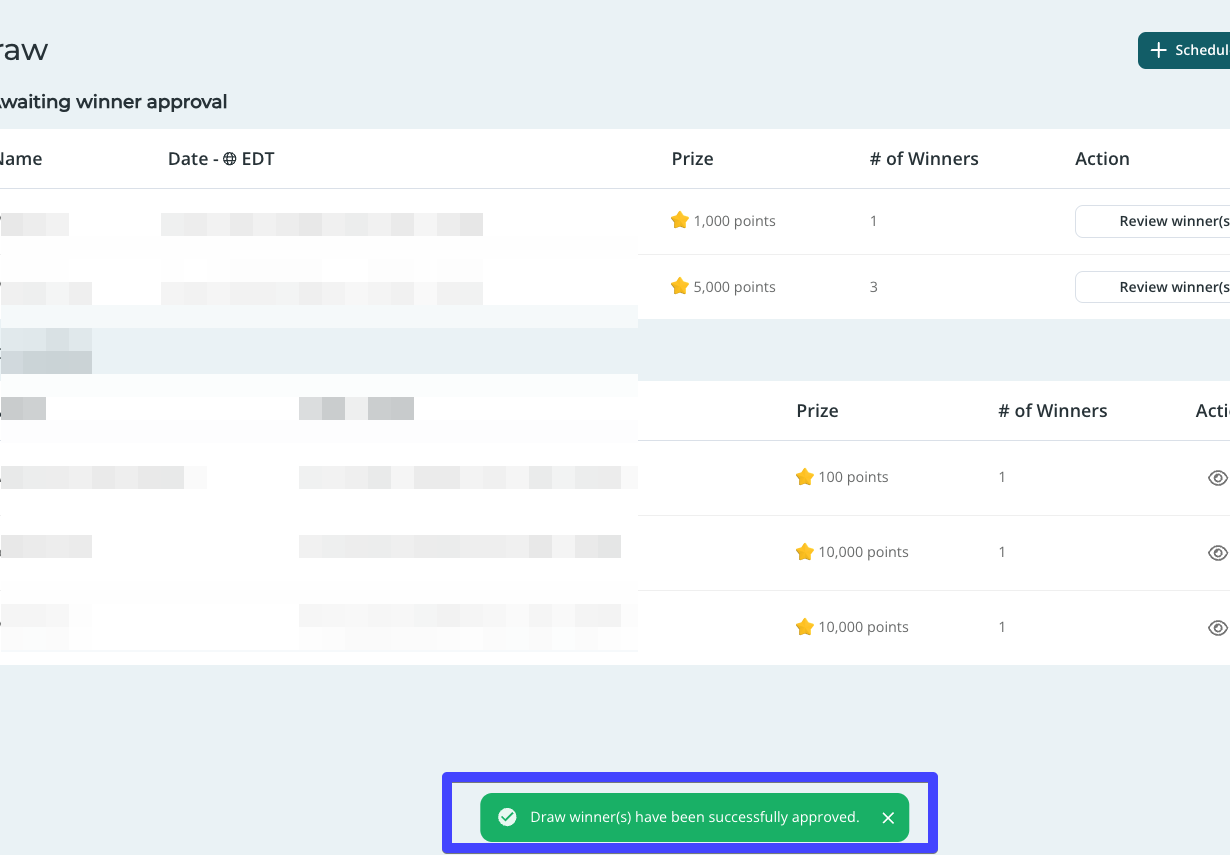Click "# of Winners" header above 100 points row
The width and height of the screenshot is (1230, 857).
pyautogui.click(x=1053, y=411)
